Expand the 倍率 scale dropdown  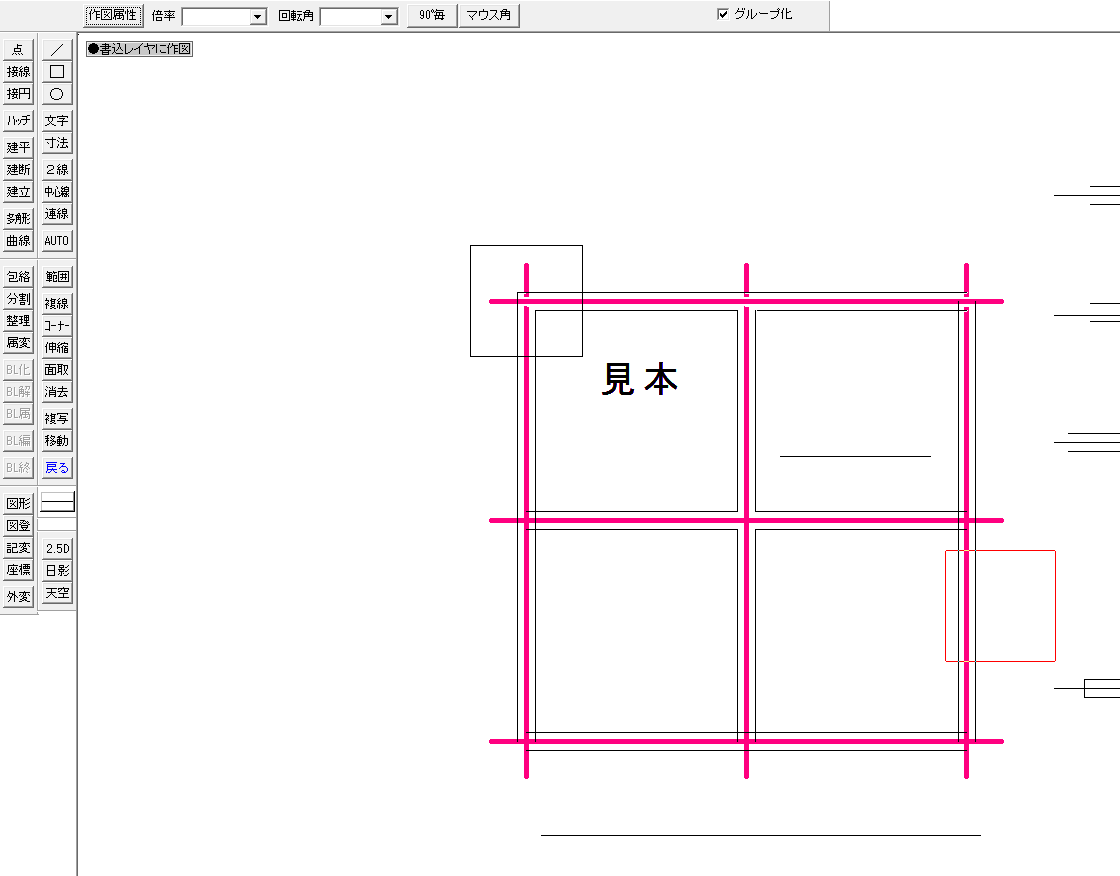tap(258, 16)
